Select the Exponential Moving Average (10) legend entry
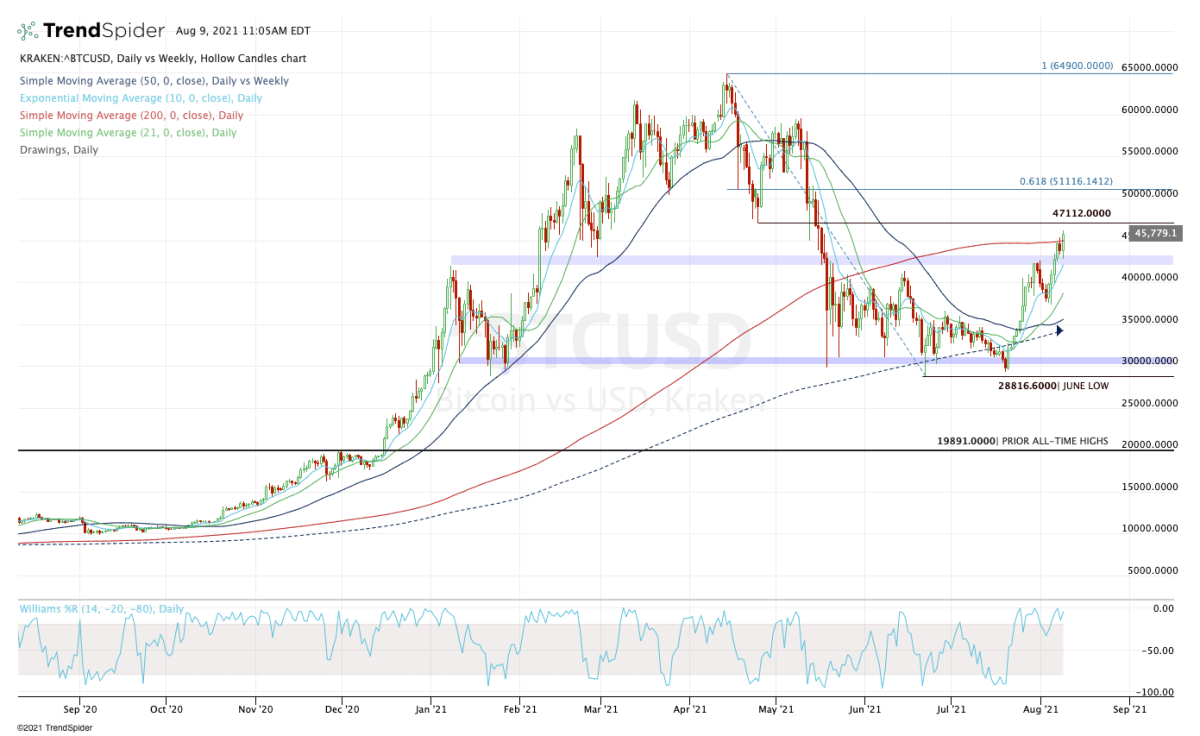The width and height of the screenshot is (1200, 736). (x=140, y=98)
